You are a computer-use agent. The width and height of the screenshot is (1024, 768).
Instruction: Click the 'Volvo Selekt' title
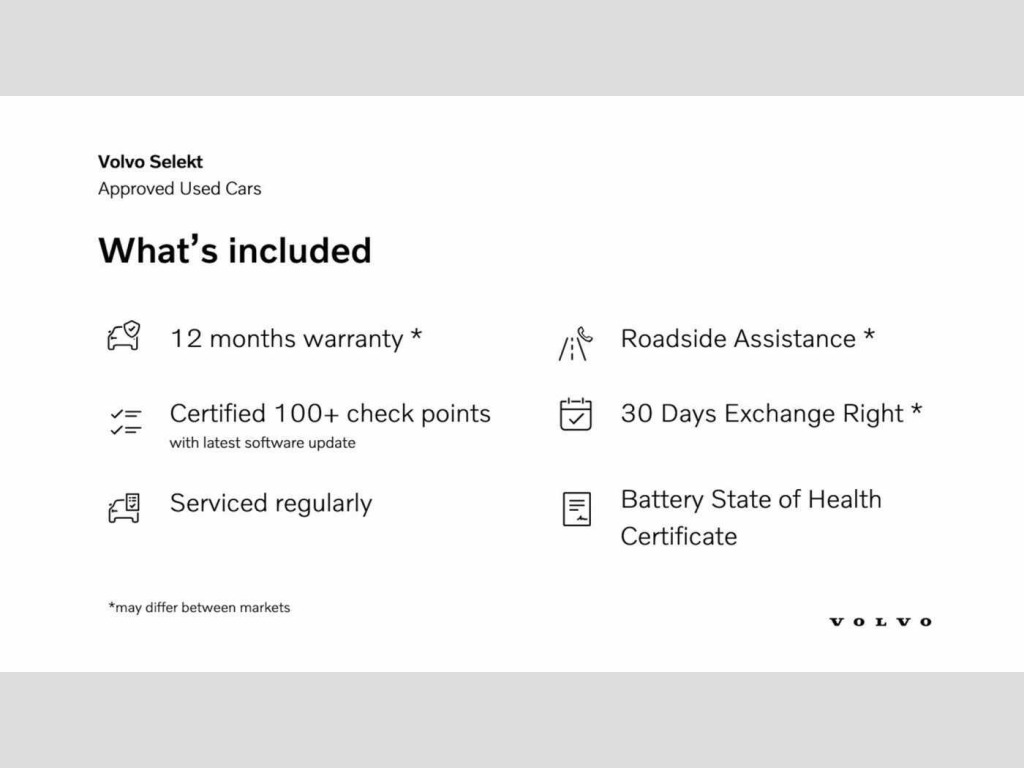tap(150, 161)
